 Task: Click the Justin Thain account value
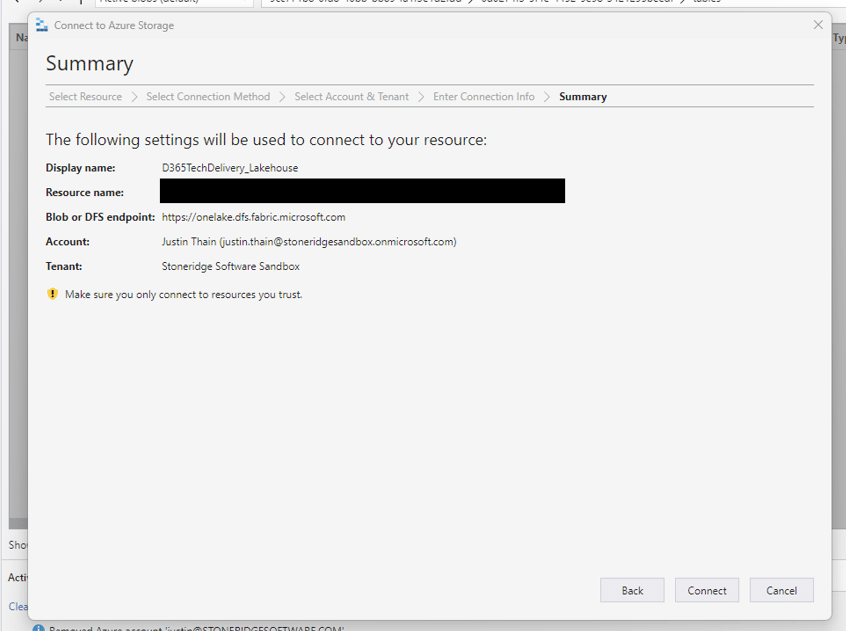[x=308, y=242]
